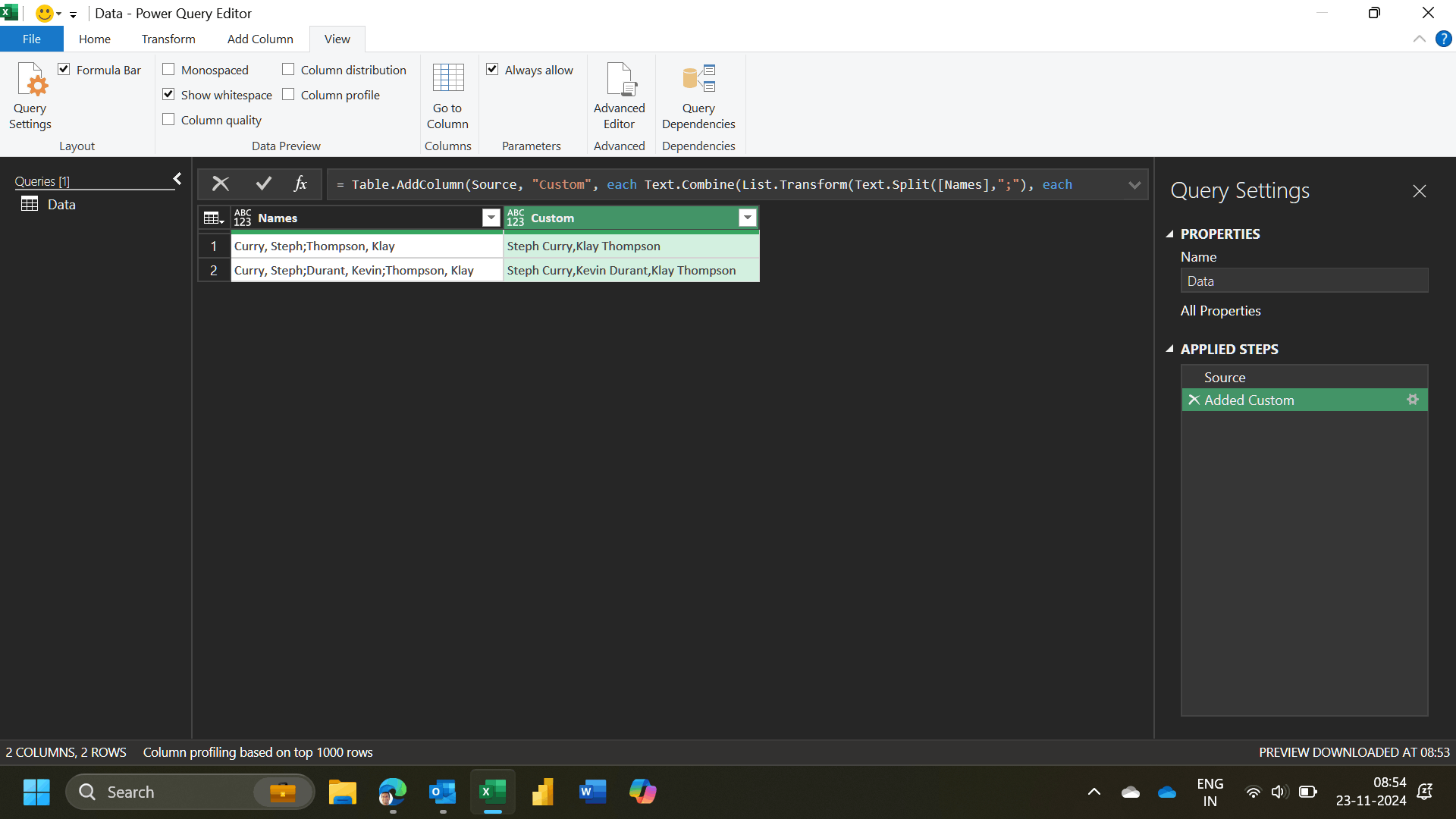Open File Explorer from taskbar
The width and height of the screenshot is (1456, 819).
(x=343, y=792)
